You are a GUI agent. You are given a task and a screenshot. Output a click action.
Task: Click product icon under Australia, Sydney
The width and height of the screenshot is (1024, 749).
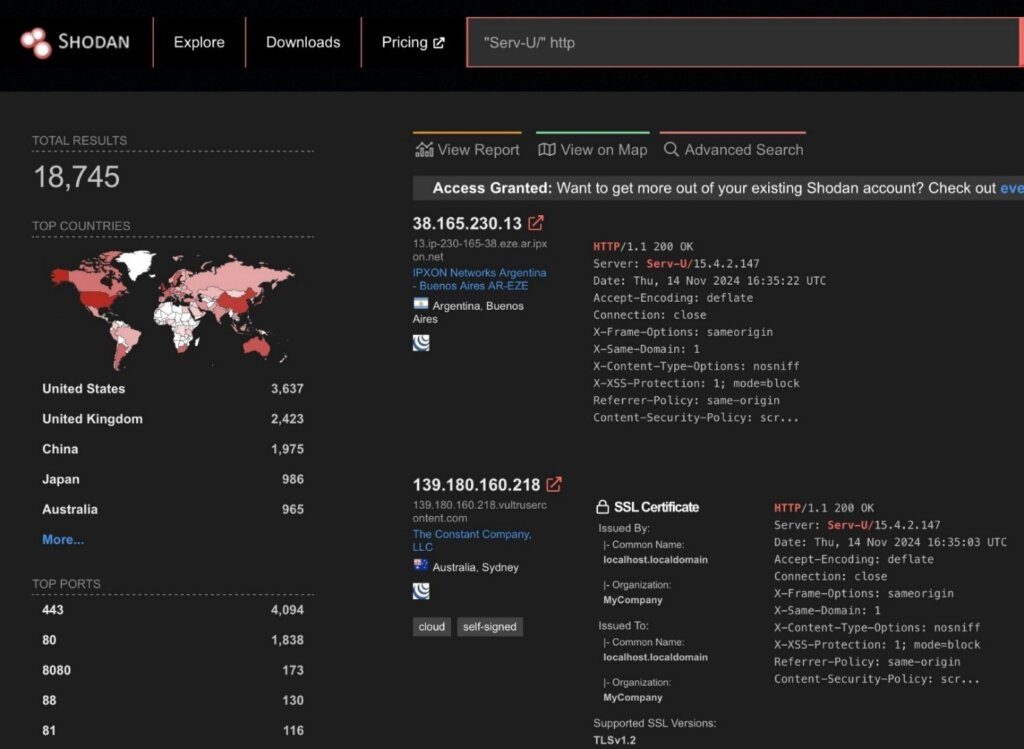coord(421,591)
